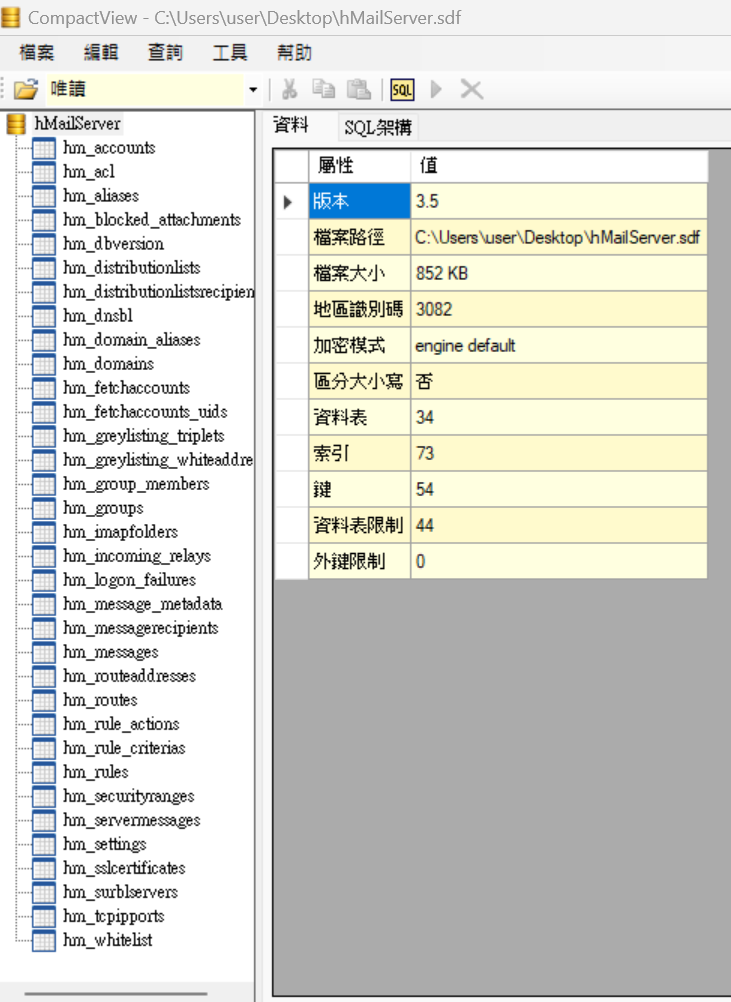Screen dimensions: 731x1002
Task: Click the tree panel horizontal scrollbar
Action: coord(116,994)
